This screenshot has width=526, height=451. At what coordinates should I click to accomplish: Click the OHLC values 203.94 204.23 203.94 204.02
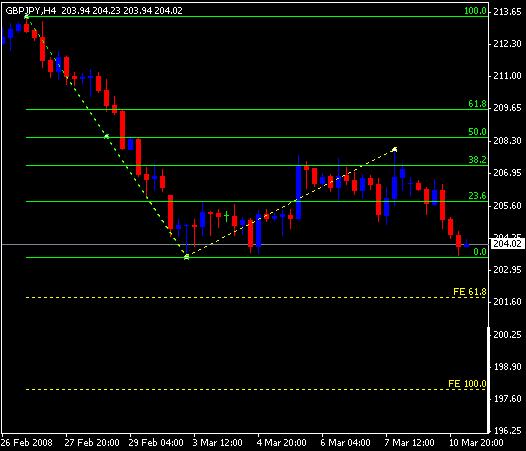[x=122, y=11]
